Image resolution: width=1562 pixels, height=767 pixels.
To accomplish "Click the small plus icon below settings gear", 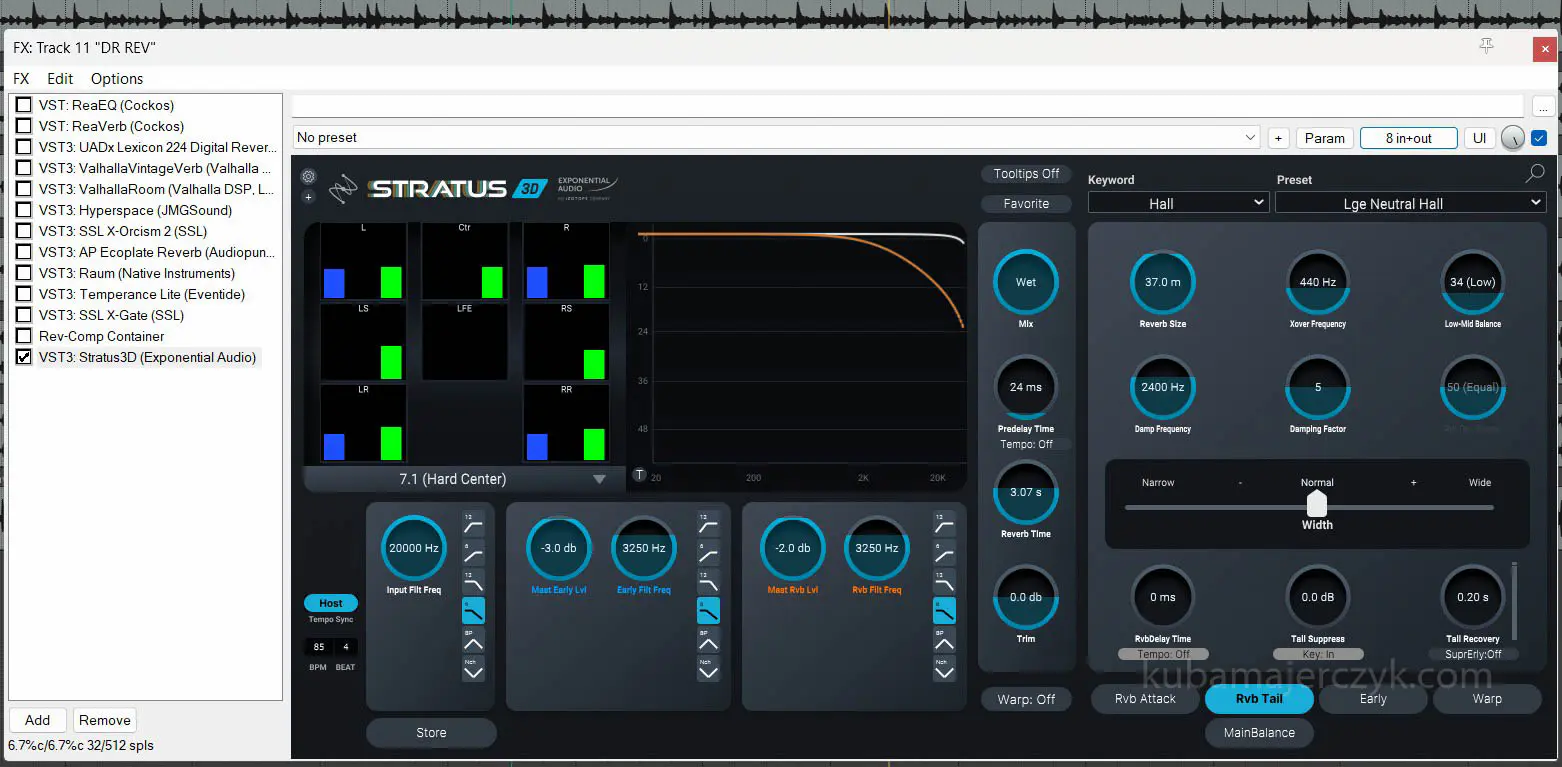I will pos(309,197).
